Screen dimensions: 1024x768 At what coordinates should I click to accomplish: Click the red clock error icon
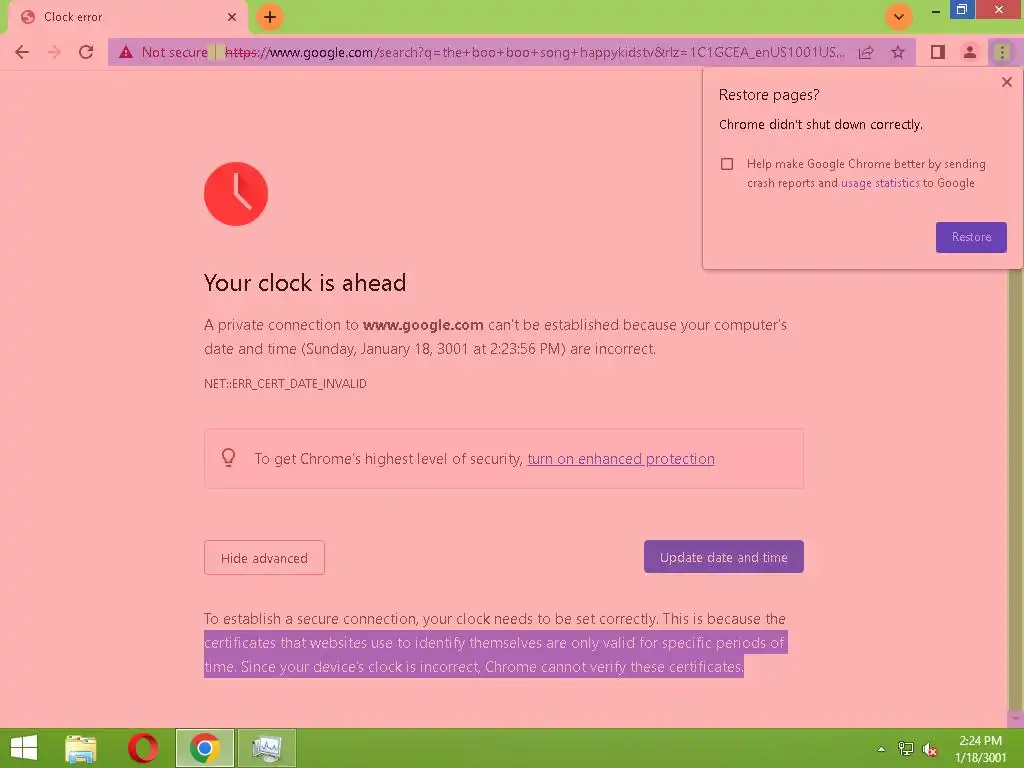coord(236,194)
